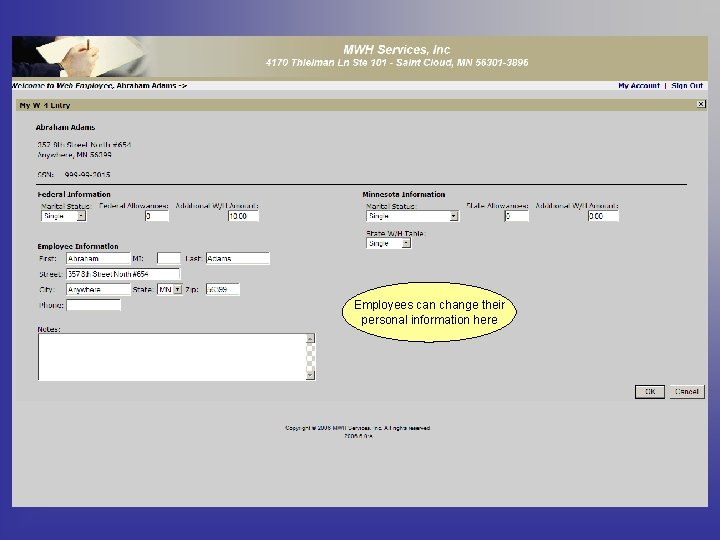
Task: Click the Notes scrollbar up arrow
Action: [x=310, y=338]
